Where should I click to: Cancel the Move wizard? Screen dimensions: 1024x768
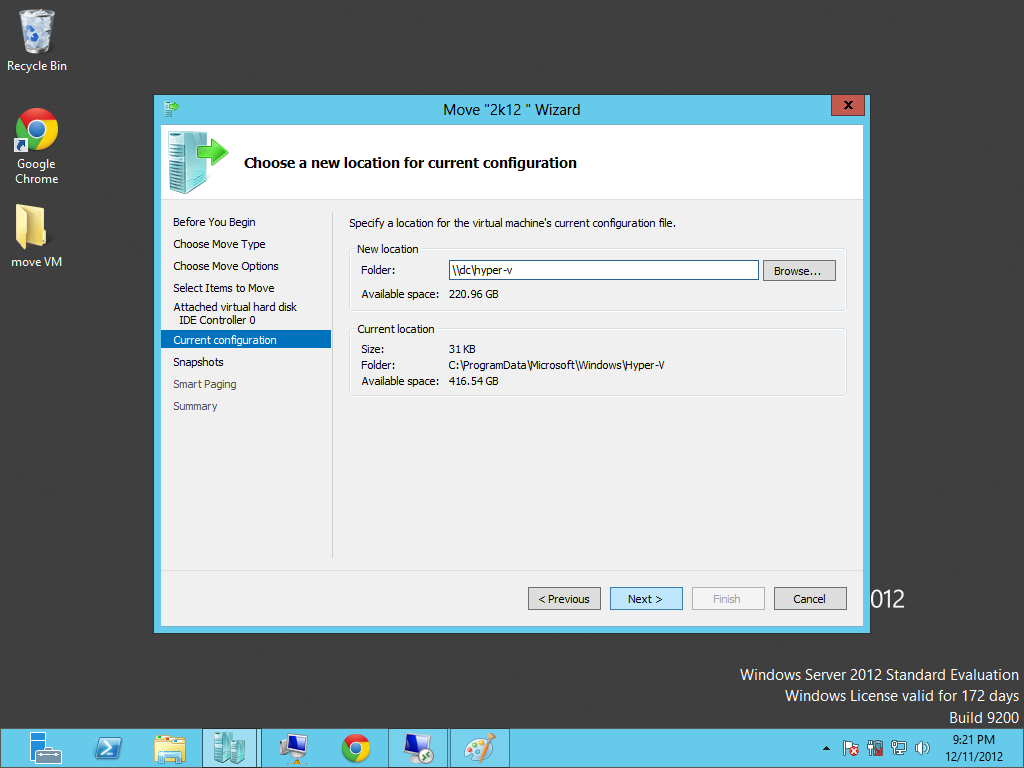tap(809, 599)
